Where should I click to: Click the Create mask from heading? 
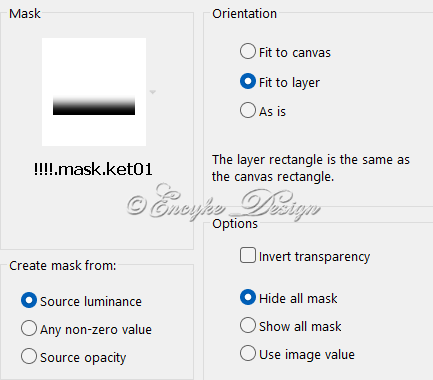[63, 266]
